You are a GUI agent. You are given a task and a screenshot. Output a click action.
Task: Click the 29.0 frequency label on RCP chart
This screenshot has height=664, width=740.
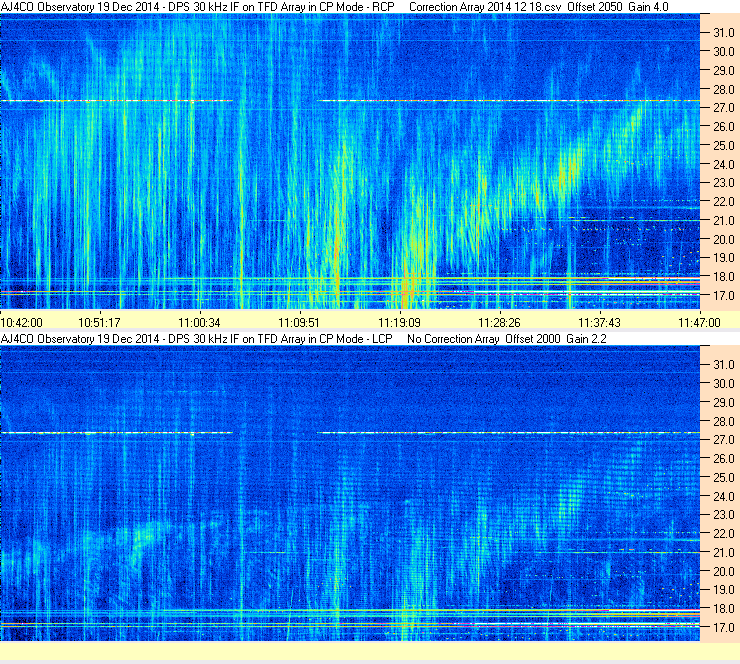723,71
